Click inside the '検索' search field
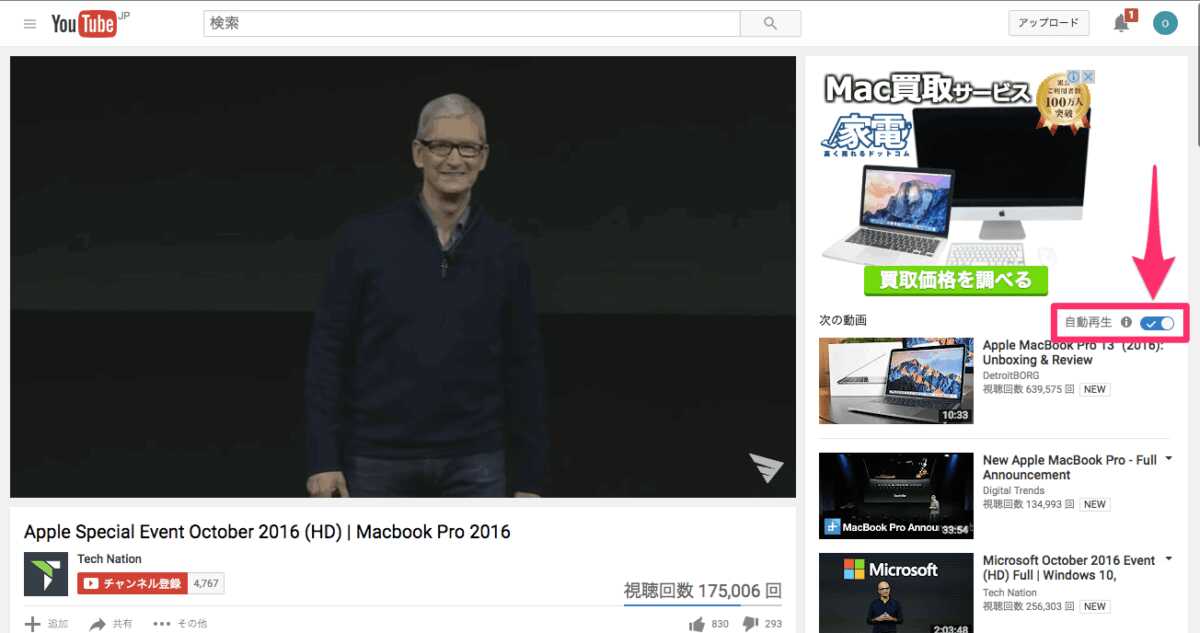Screen dimensions: 1200x633 point(470,24)
